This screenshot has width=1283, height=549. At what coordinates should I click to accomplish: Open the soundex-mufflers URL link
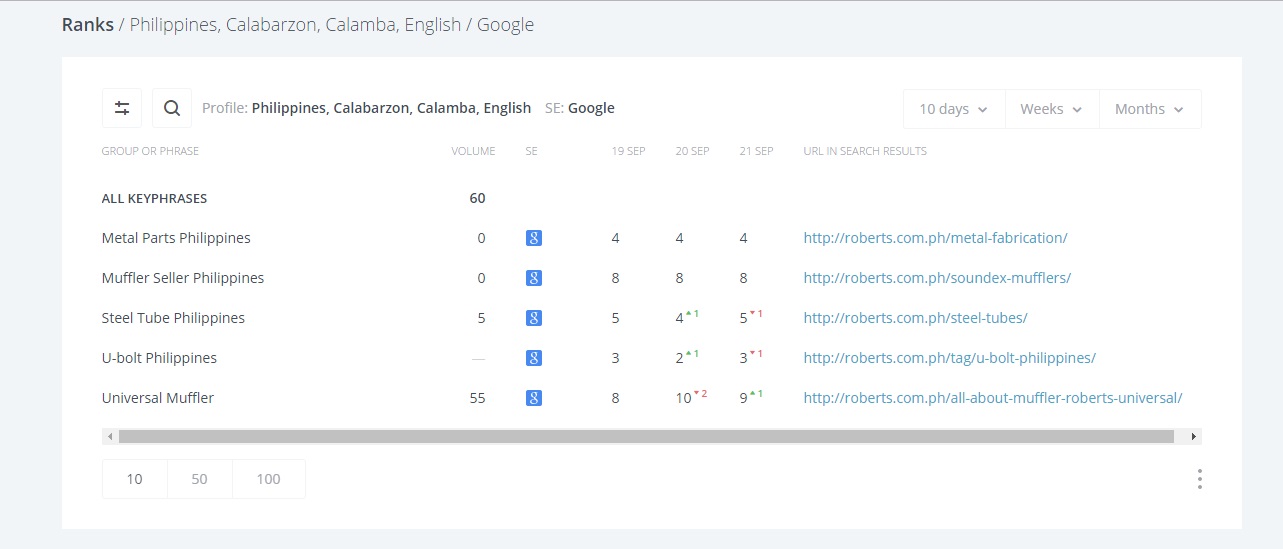pos(937,278)
